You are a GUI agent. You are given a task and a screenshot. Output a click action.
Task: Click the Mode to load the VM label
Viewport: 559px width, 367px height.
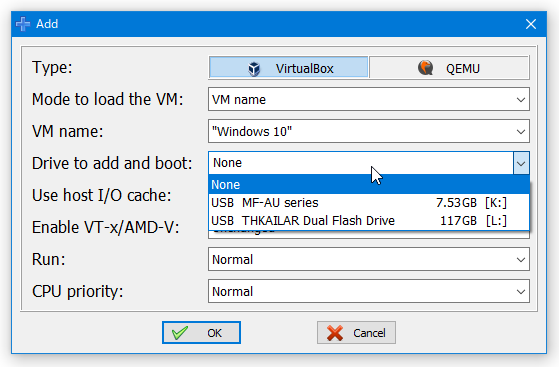pos(107,99)
